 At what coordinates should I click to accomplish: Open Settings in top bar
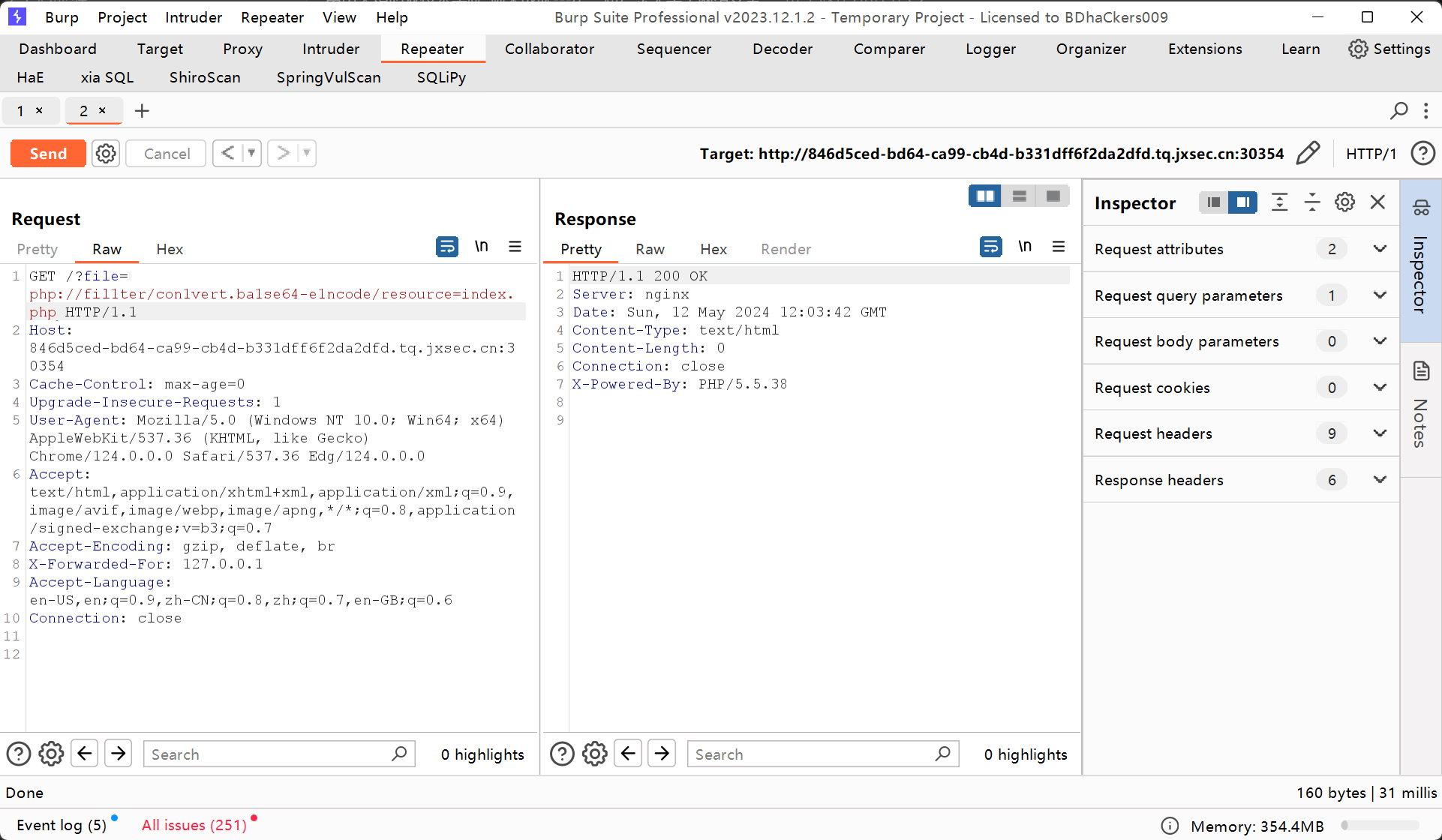tap(1389, 49)
